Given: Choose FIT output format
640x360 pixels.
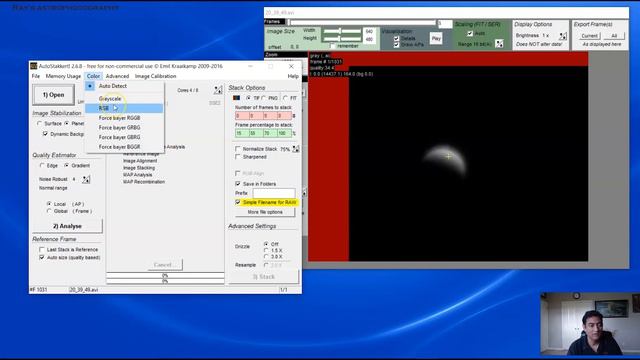Looking at the screenshot, I should 285,98.
